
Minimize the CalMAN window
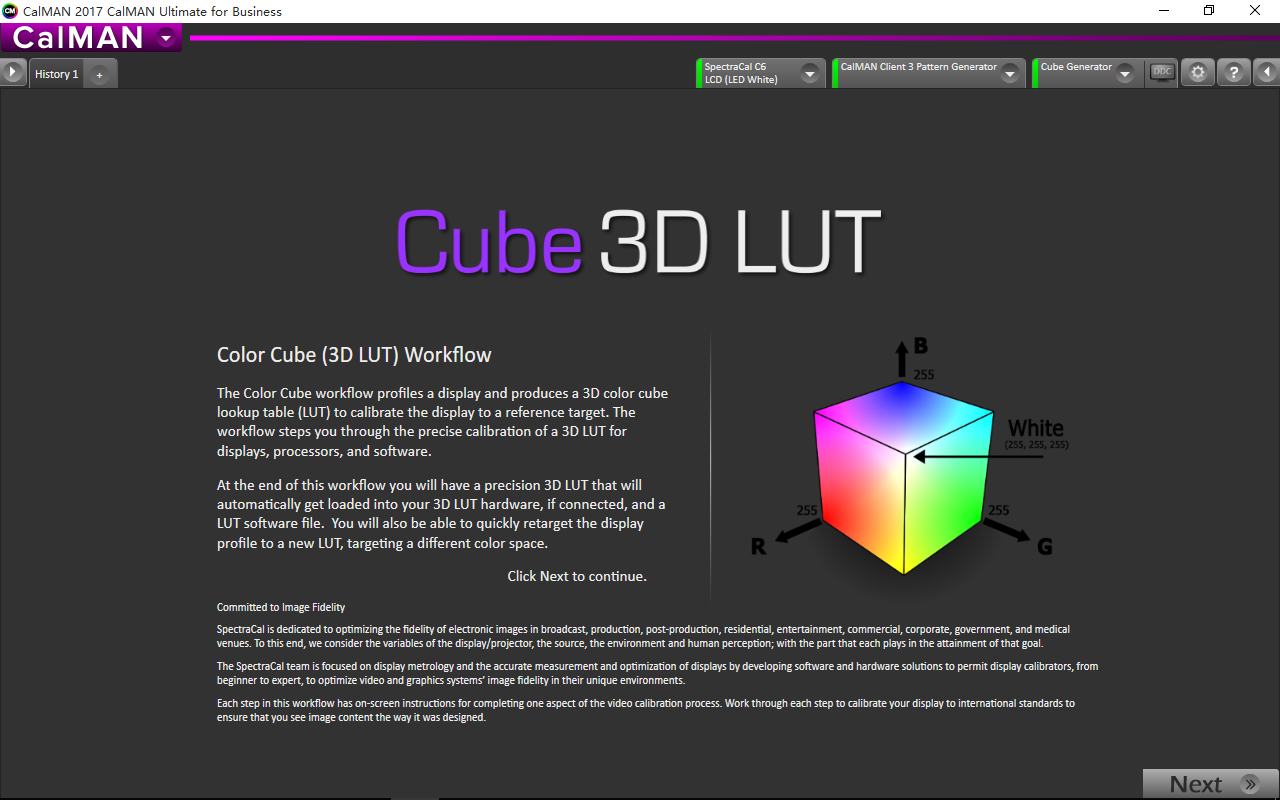(1164, 11)
